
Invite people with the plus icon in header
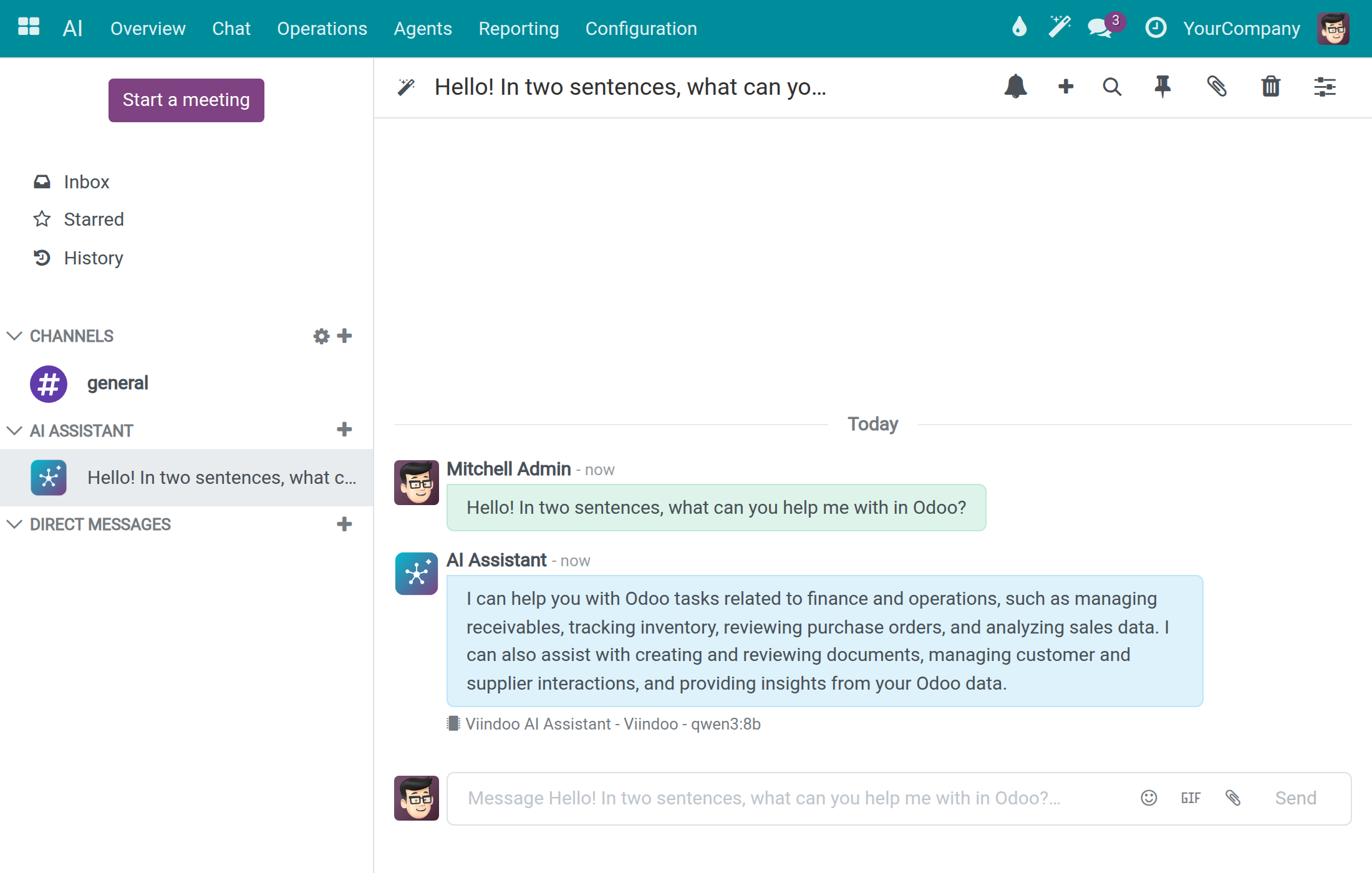pyautogui.click(x=1066, y=86)
